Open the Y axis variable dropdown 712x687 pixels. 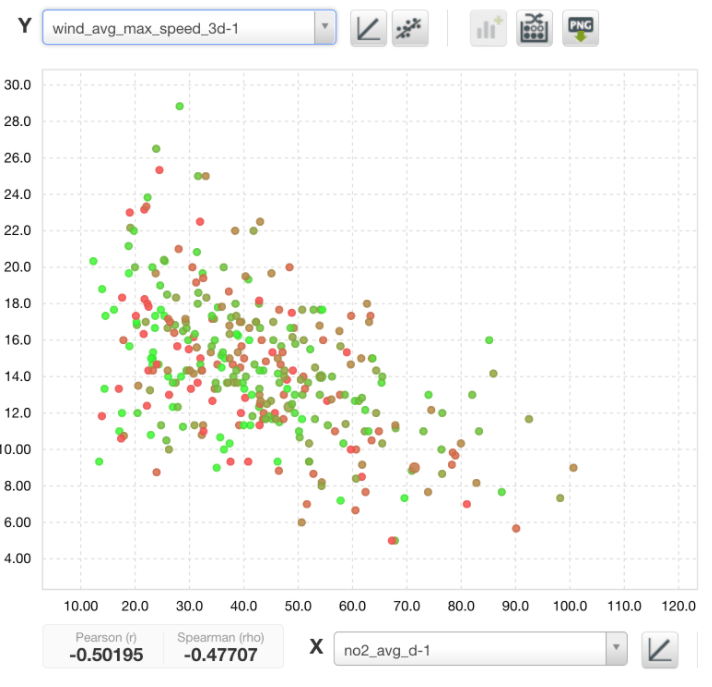click(189, 27)
